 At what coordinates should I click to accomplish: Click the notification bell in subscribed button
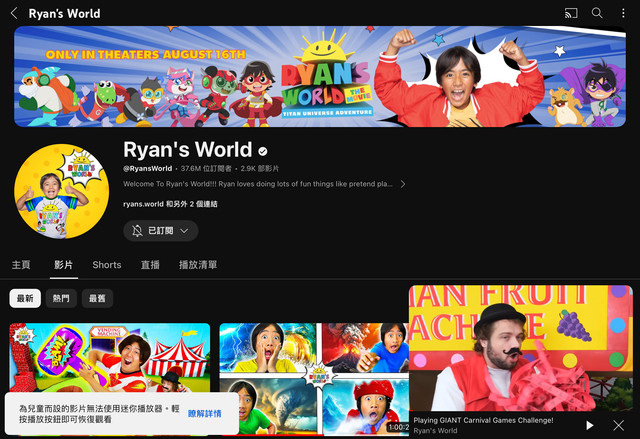(x=137, y=231)
